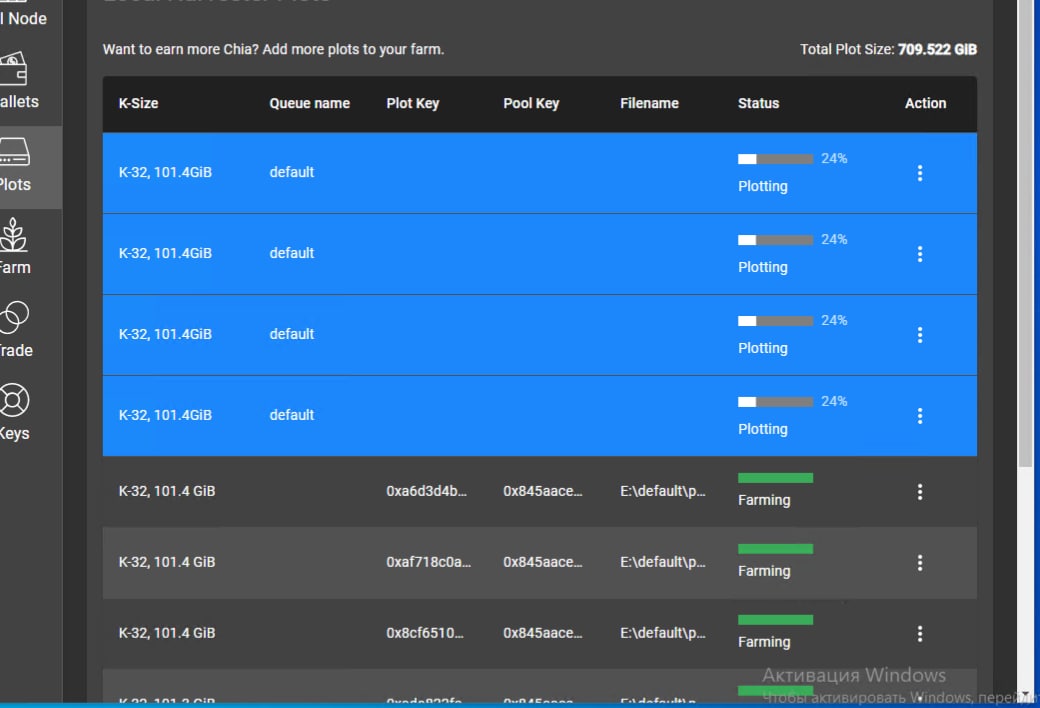Click K-32, 101.4 GiB in 0x8cf6510... row
The image size is (1040, 708).
pos(166,633)
